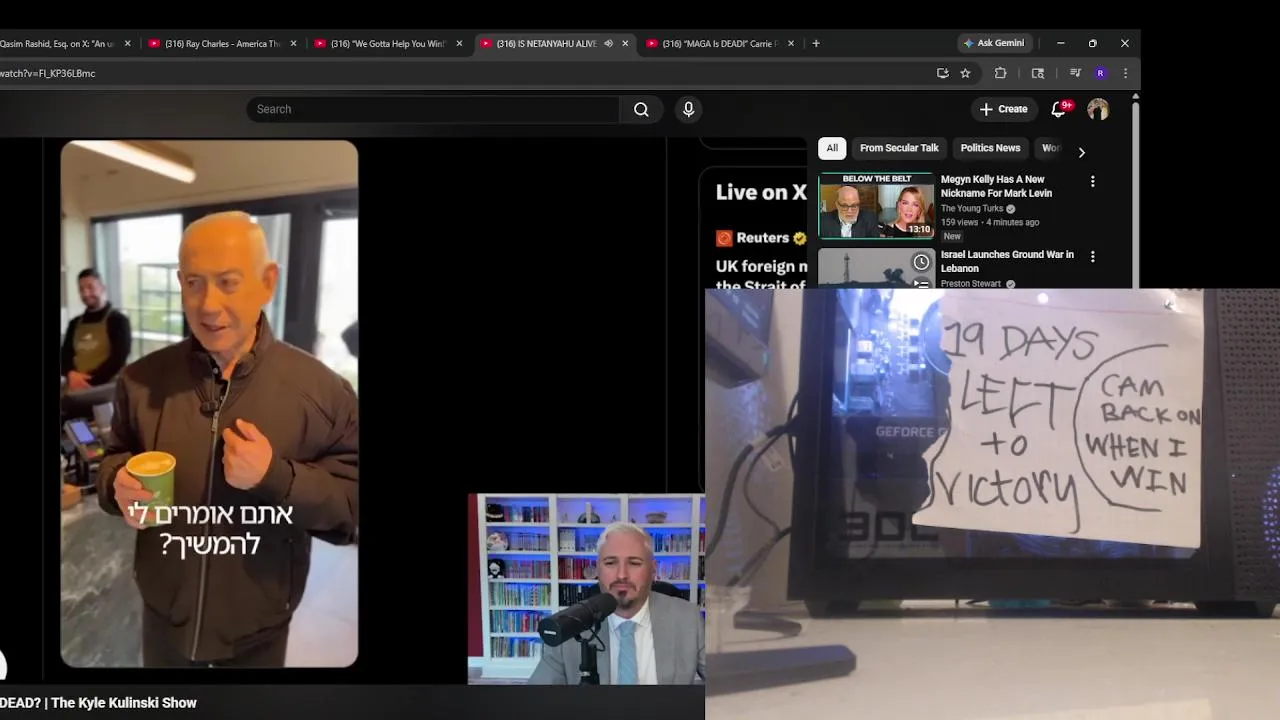This screenshot has width=1280, height=720.
Task: Click the address bar URL
Action: [x=47, y=73]
